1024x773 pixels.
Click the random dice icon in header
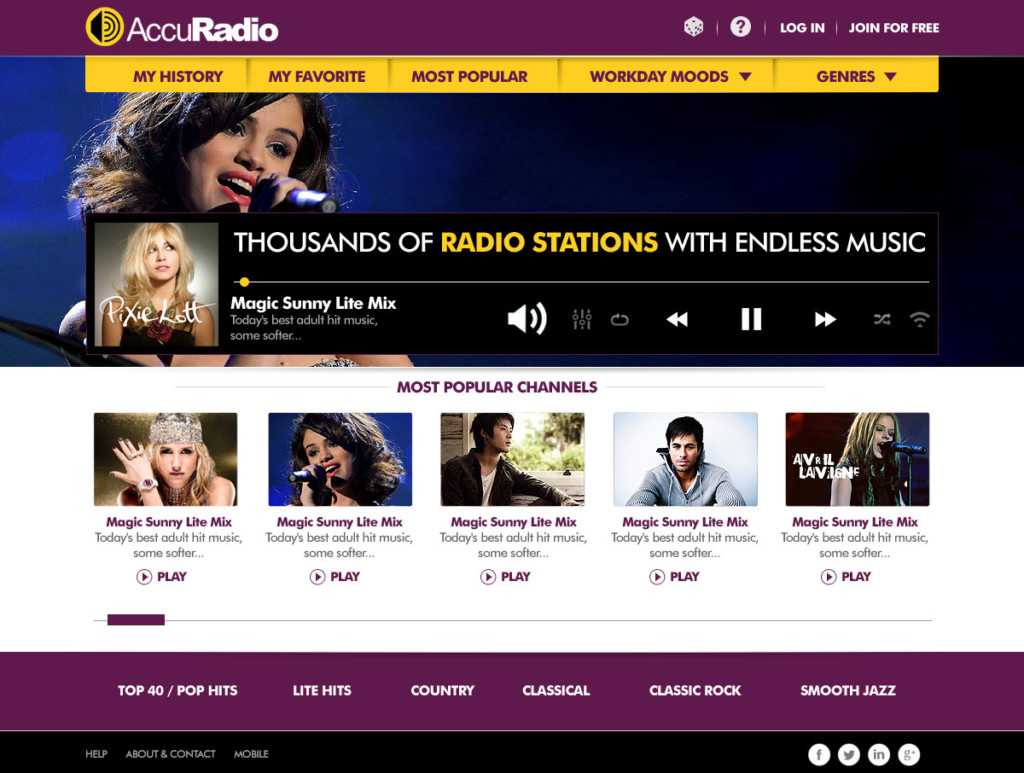[x=693, y=27]
